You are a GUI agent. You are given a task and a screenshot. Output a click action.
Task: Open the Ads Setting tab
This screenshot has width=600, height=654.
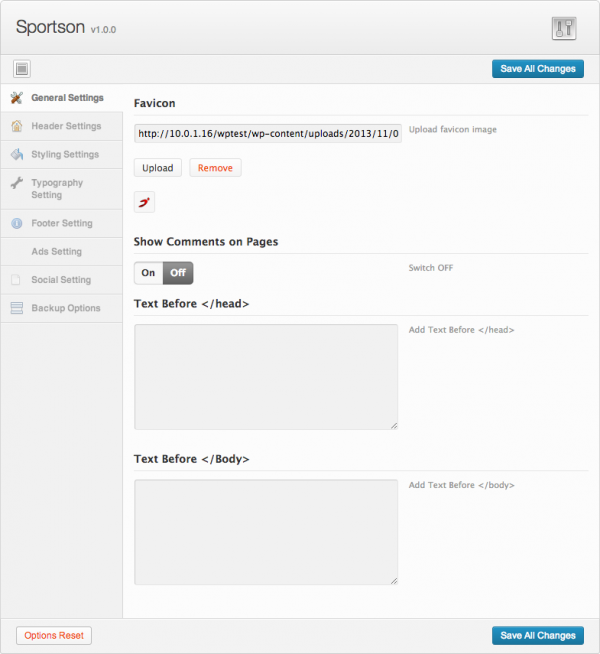(56, 252)
